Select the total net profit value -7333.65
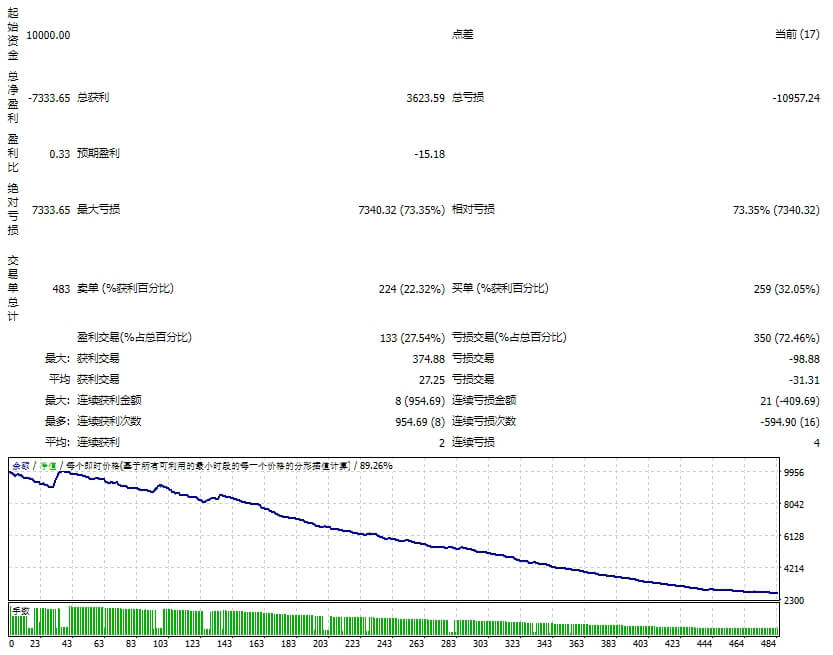The image size is (833, 655). [x=50, y=98]
